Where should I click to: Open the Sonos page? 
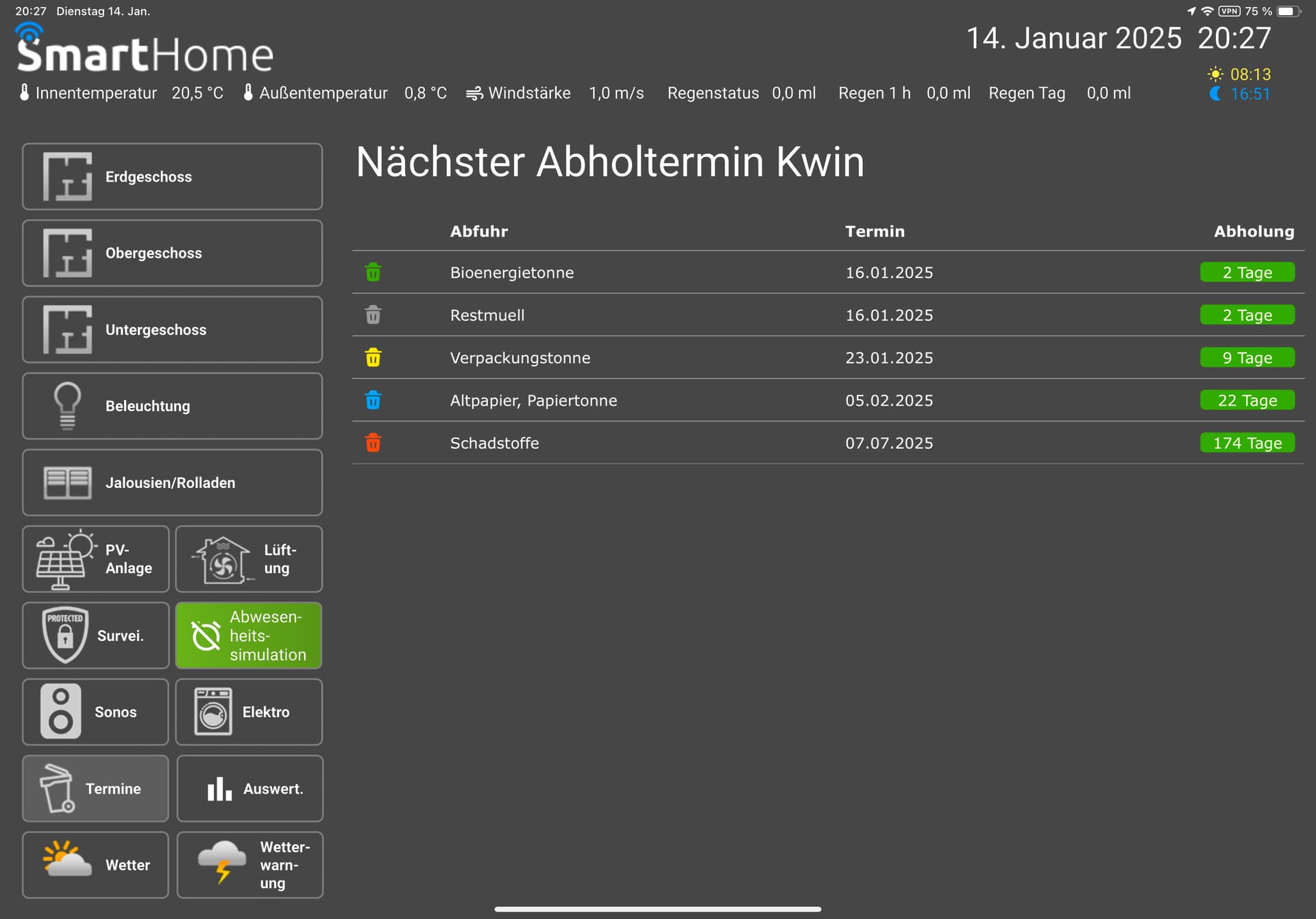coord(95,712)
